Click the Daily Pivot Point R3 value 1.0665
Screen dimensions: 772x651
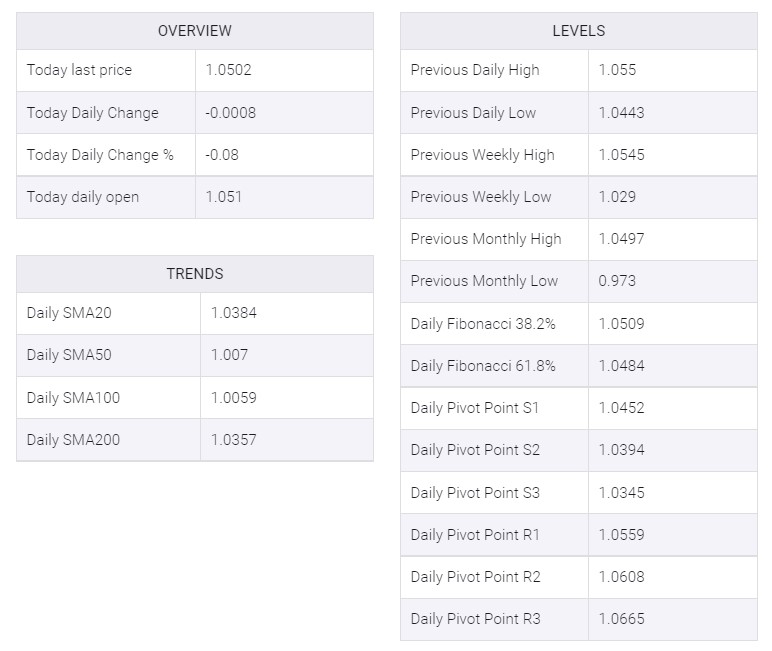621,618
